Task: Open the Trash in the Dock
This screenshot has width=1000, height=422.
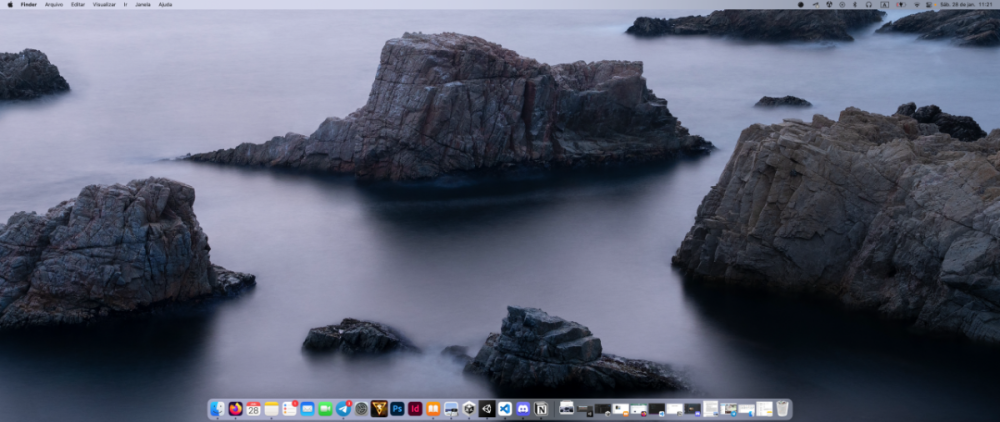Action: click(x=782, y=409)
